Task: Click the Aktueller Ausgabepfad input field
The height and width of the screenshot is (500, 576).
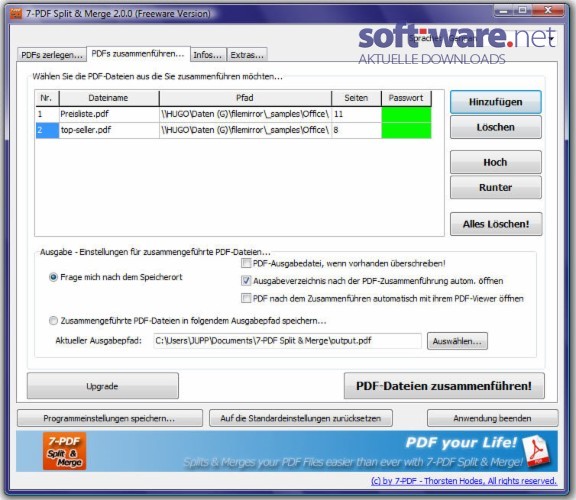Action: (x=287, y=341)
